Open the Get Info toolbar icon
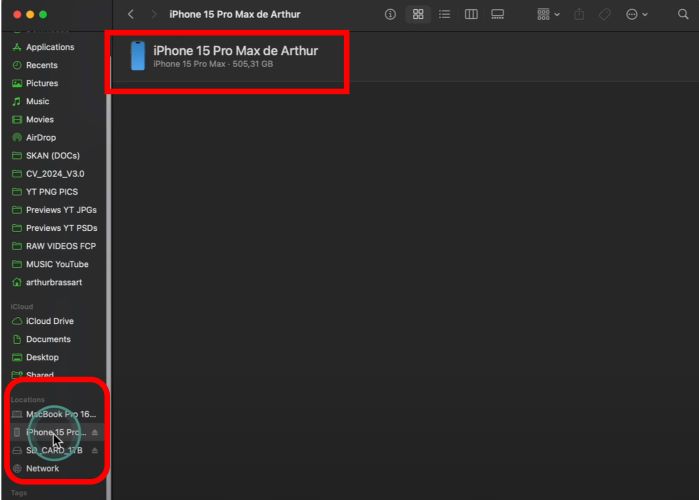This screenshot has height=500, width=699. click(x=390, y=14)
